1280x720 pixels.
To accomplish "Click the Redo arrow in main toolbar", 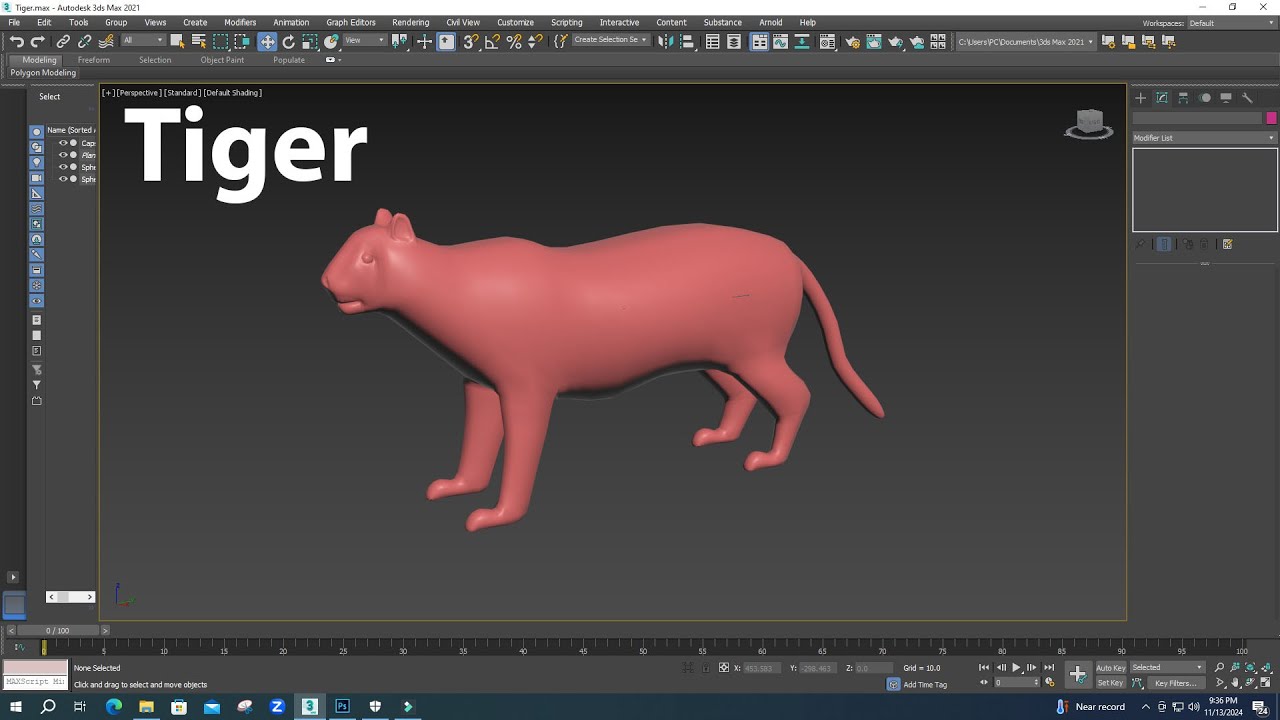I will (37, 41).
